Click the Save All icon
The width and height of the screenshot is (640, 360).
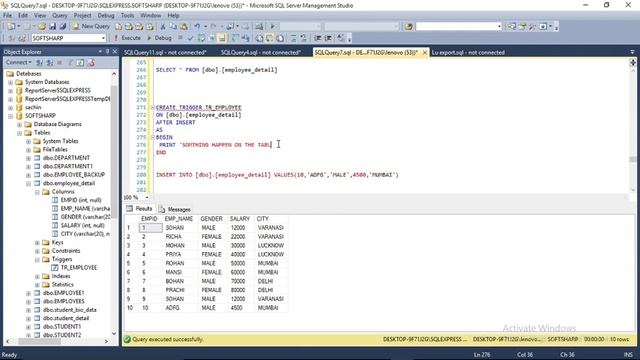(62, 27)
